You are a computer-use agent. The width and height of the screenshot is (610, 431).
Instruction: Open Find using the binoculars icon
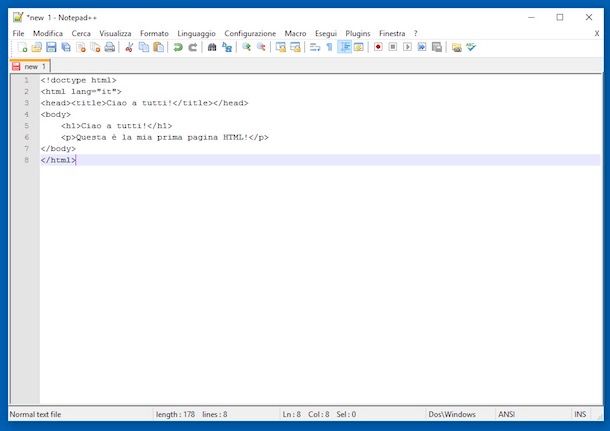point(212,47)
